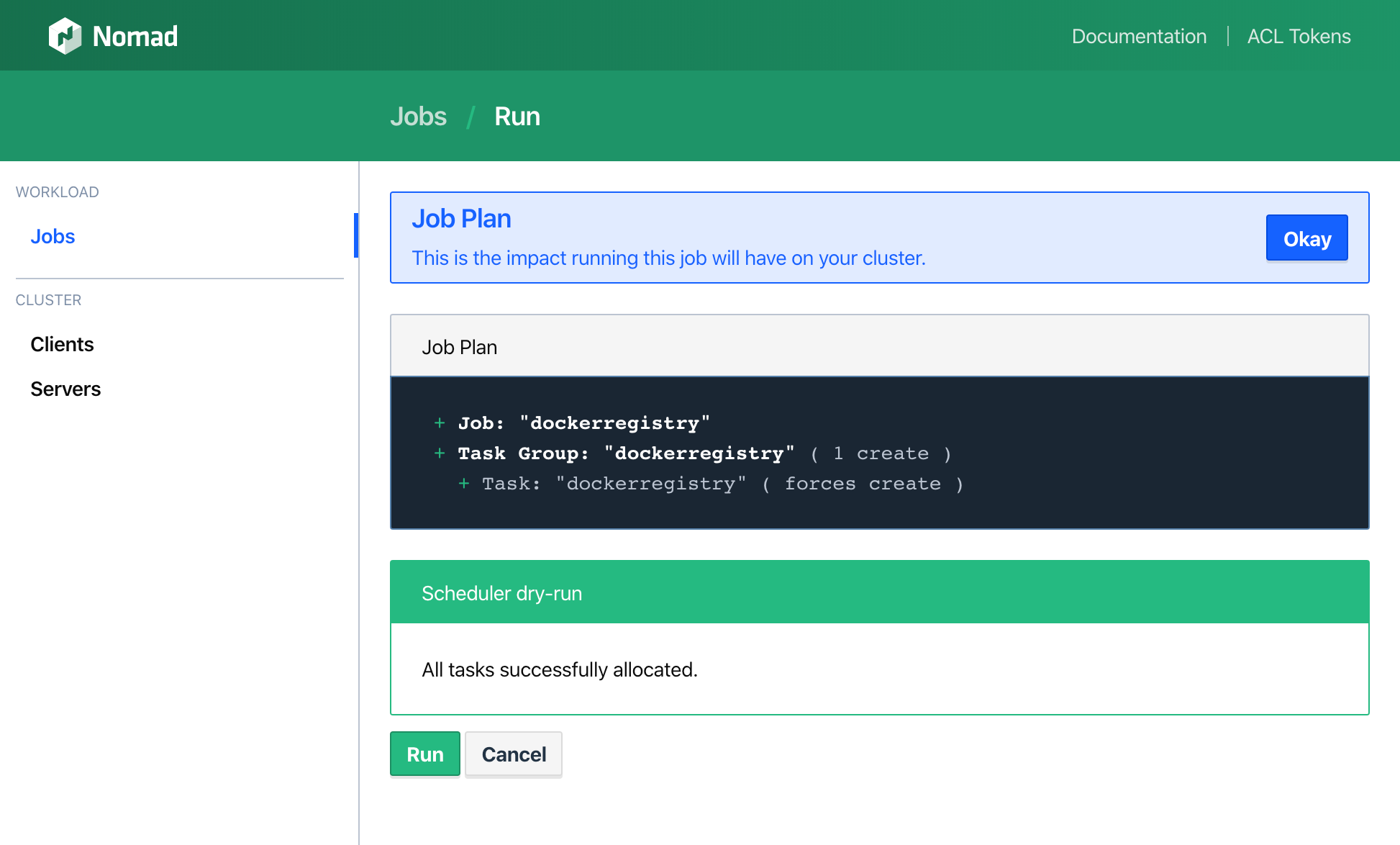Run the planned job

pos(424,754)
